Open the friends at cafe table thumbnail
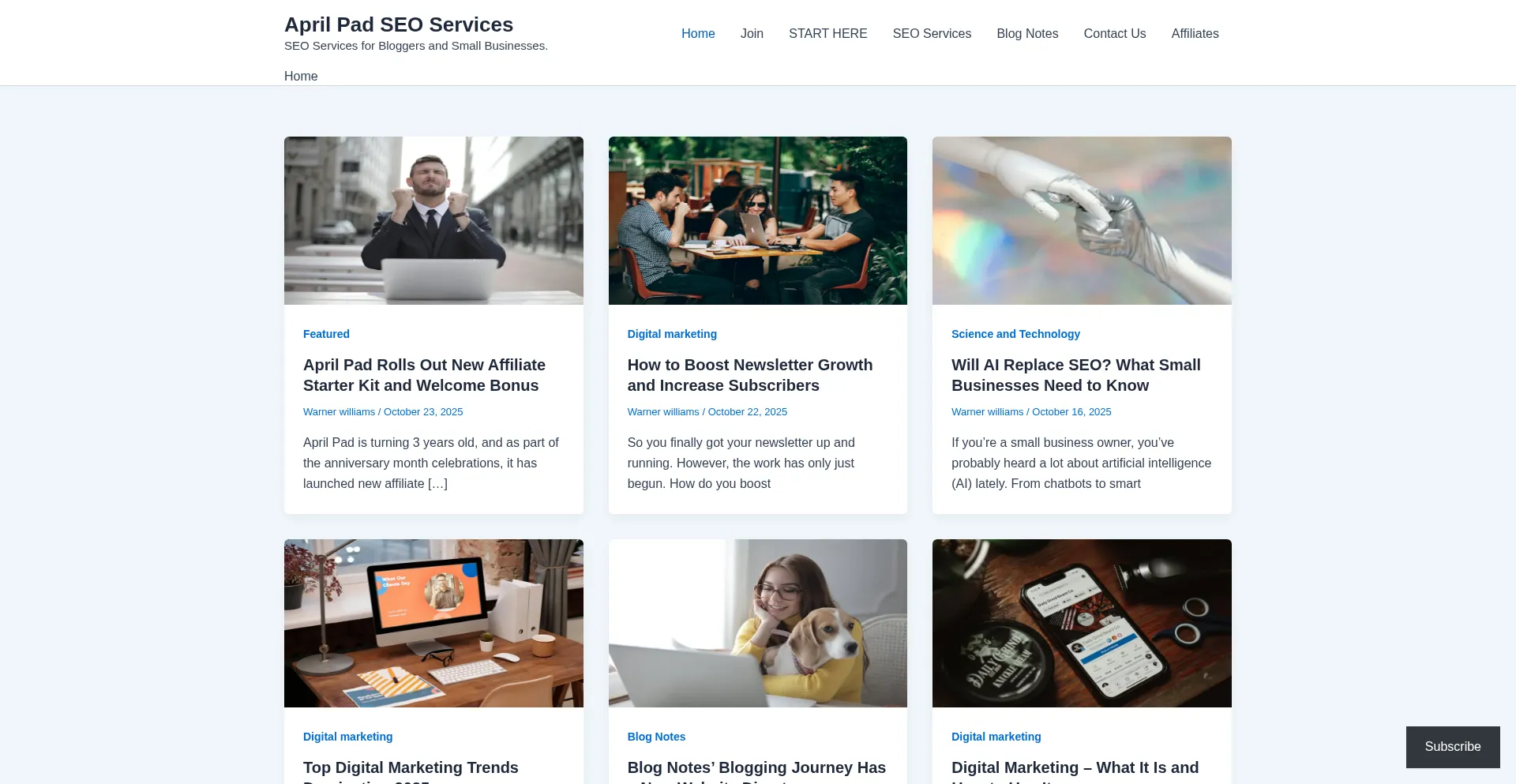The height and width of the screenshot is (784, 1516). click(x=758, y=220)
